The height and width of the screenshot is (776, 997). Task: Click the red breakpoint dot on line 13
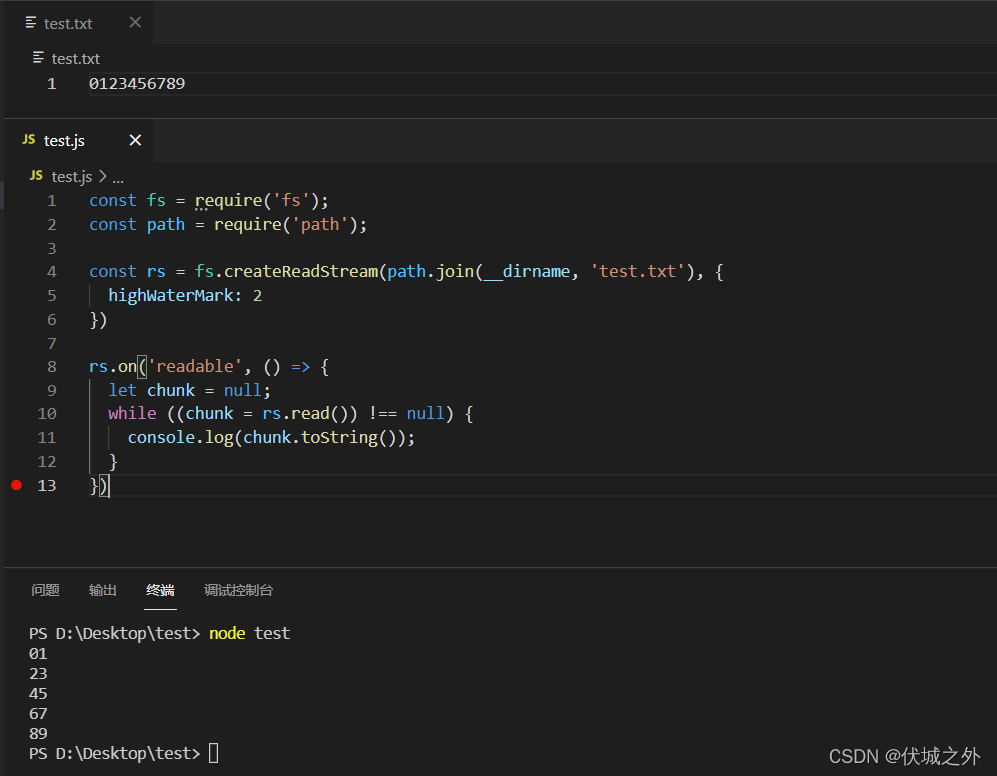(16, 485)
